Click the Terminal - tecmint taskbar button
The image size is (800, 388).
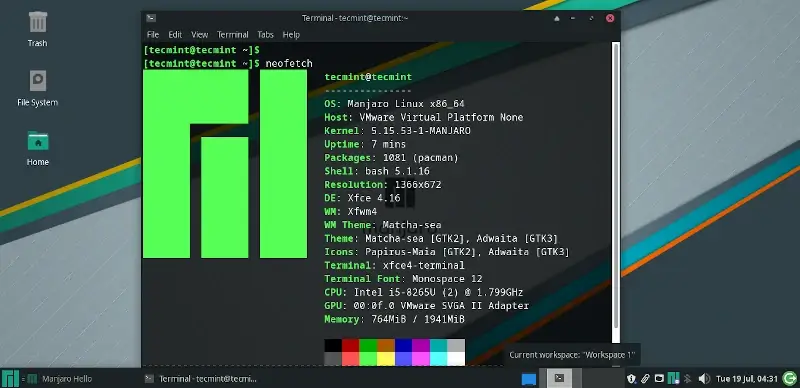tap(201, 379)
